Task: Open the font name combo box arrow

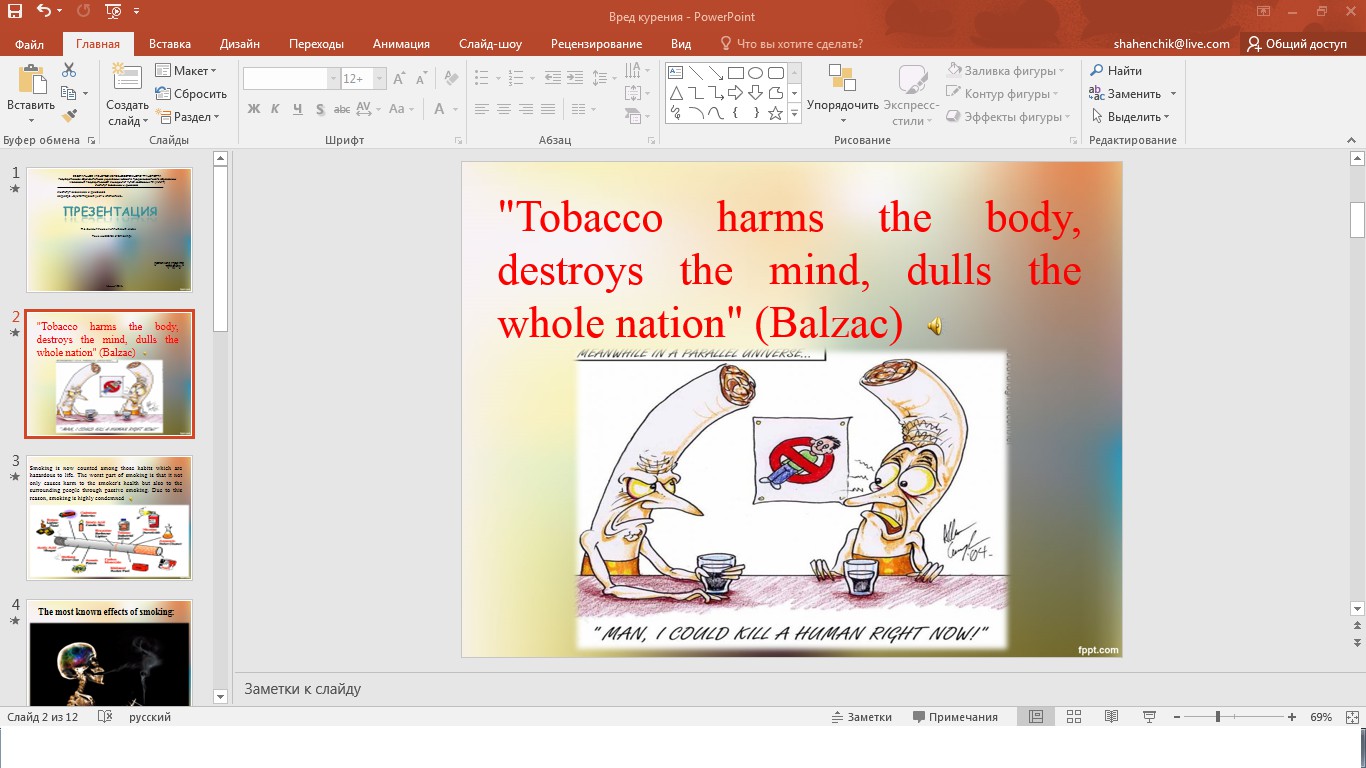Action: [334, 78]
